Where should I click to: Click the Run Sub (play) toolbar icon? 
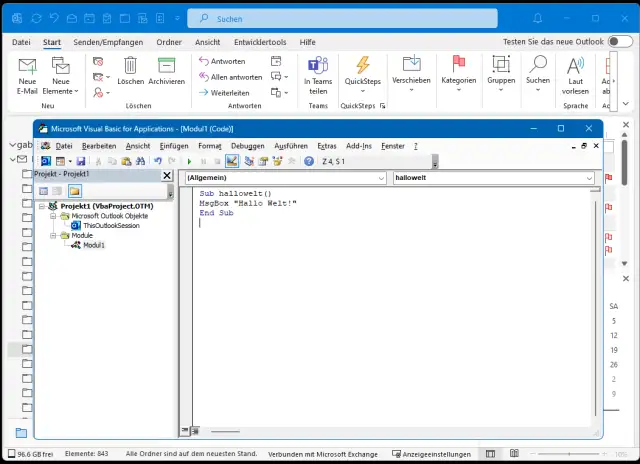point(190,161)
